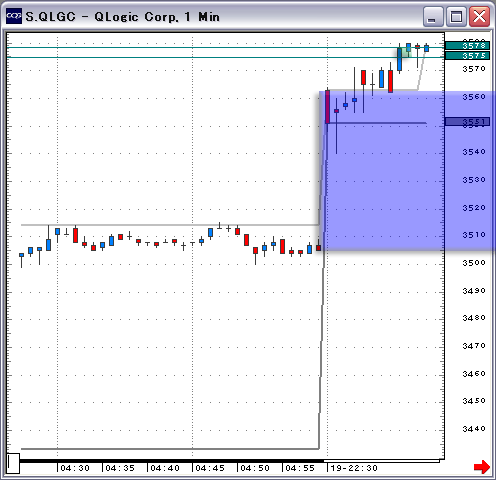Click the 3500 price label
496x480 pixels.
tap(474, 263)
